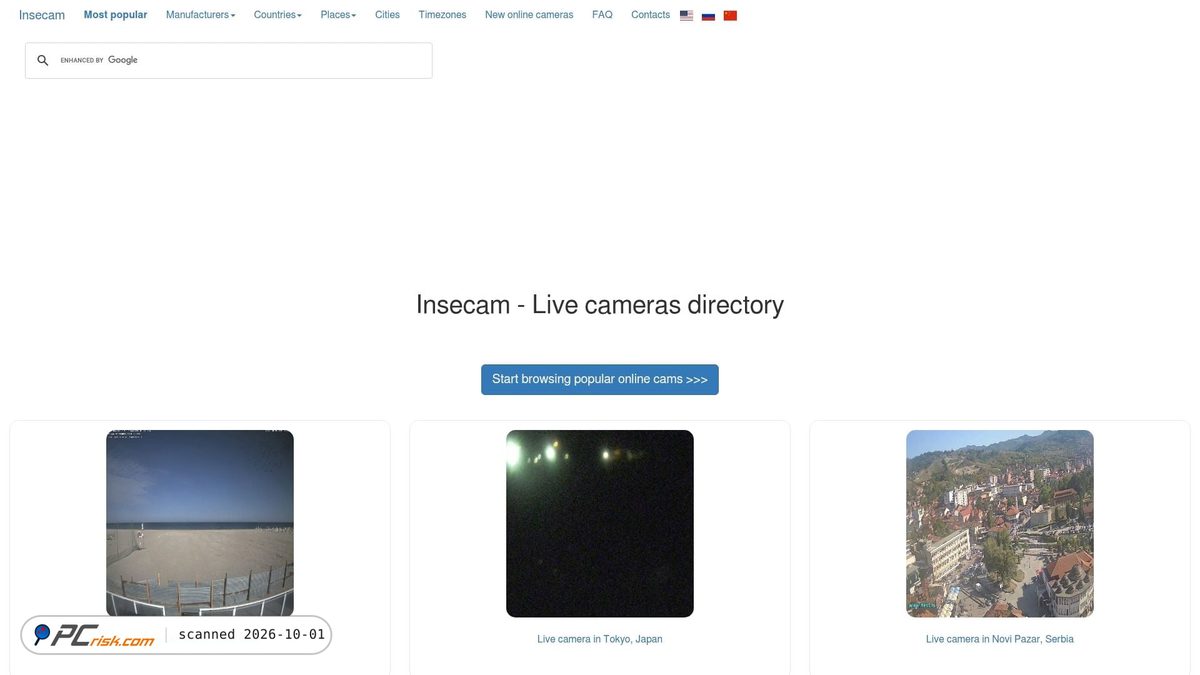Click Start browsing popular online cams button

(x=600, y=380)
